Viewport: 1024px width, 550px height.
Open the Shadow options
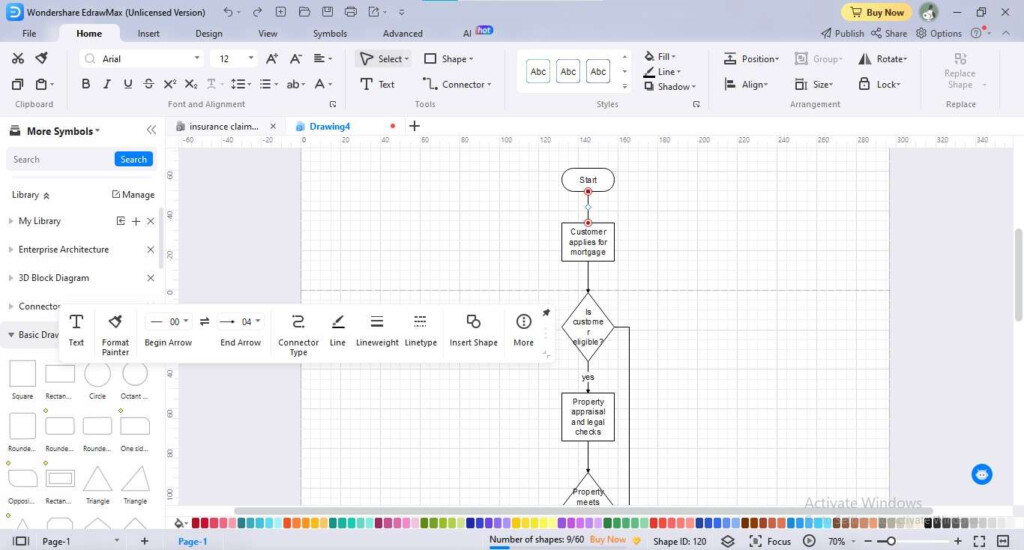tap(670, 86)
